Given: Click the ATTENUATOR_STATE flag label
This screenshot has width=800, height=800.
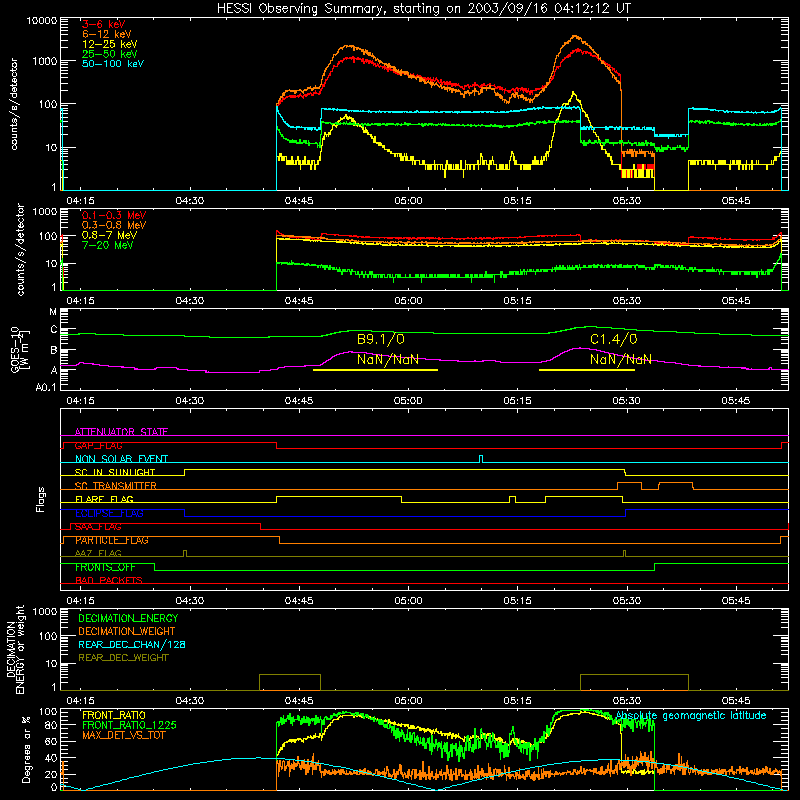Looking at the screenshot, I should tap(121, 432).
